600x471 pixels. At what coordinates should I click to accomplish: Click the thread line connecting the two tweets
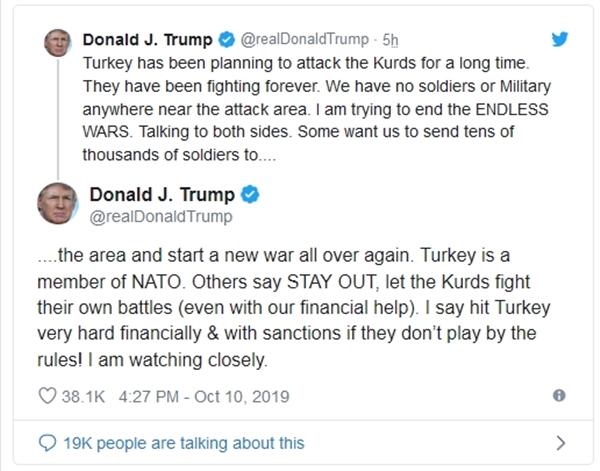point(57,120)
